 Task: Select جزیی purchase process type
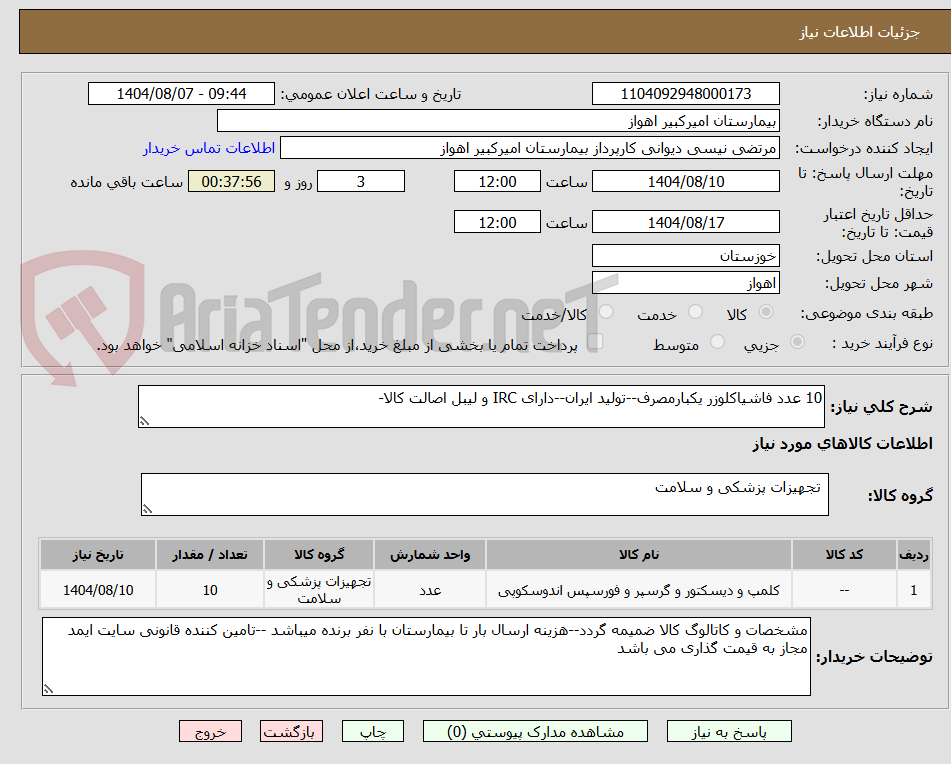pyautogui.click(x=797, y=341)
